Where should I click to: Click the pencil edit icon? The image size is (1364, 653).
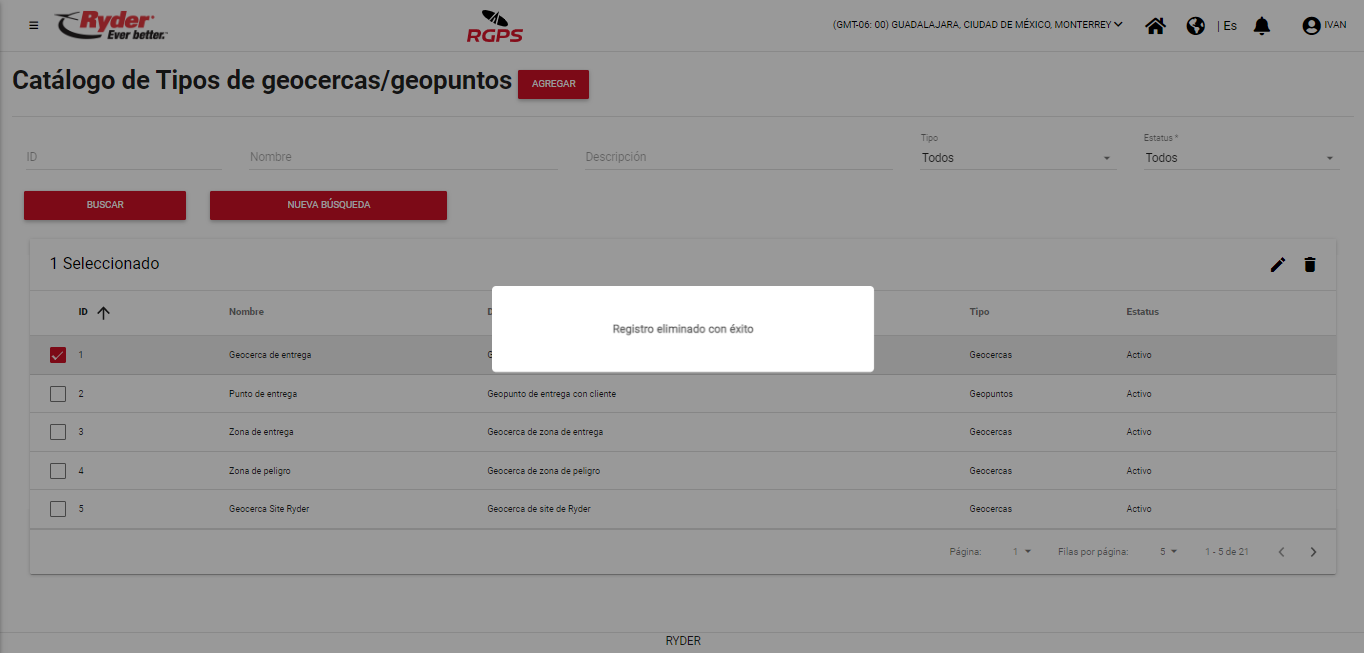click(1277, 265)
